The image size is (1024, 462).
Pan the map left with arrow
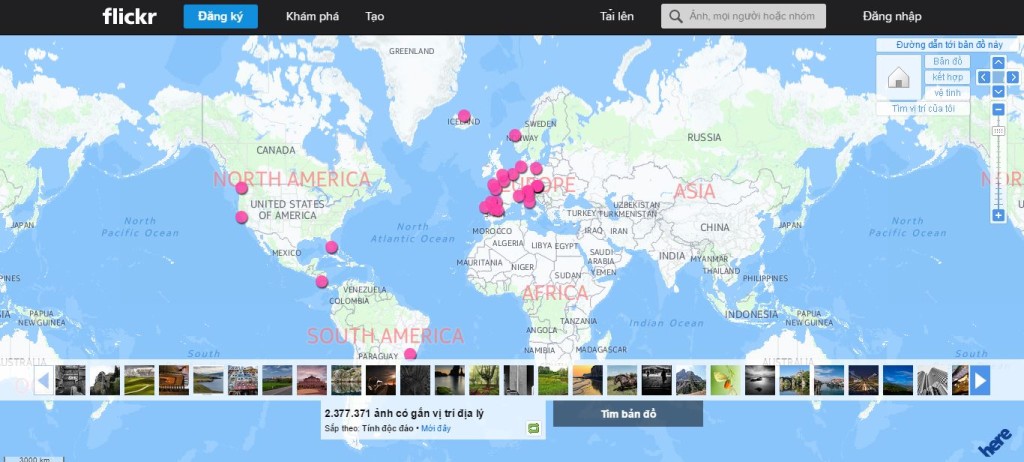click(x=984, y=77)
